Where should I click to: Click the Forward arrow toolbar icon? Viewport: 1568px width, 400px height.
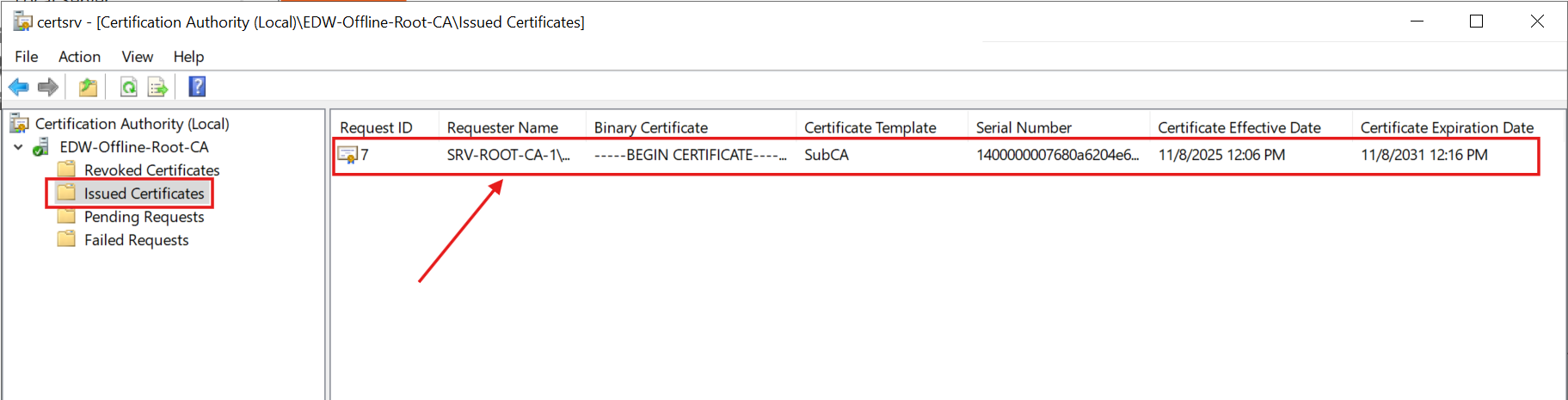point(48,87)
